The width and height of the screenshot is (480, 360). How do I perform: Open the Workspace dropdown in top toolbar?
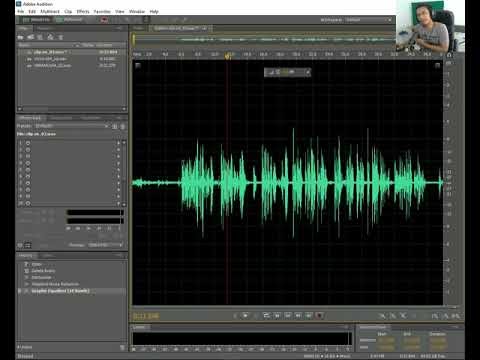point(368,20)
